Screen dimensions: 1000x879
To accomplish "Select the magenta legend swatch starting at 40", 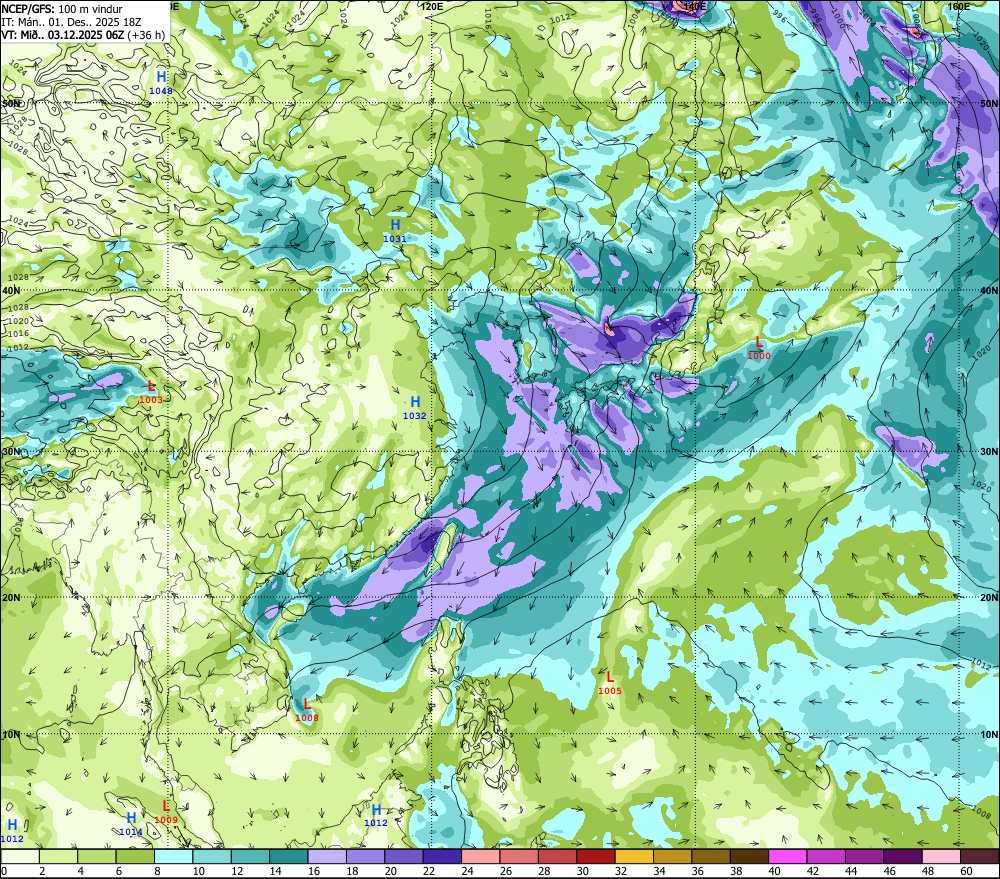I will tap(788, 856).
